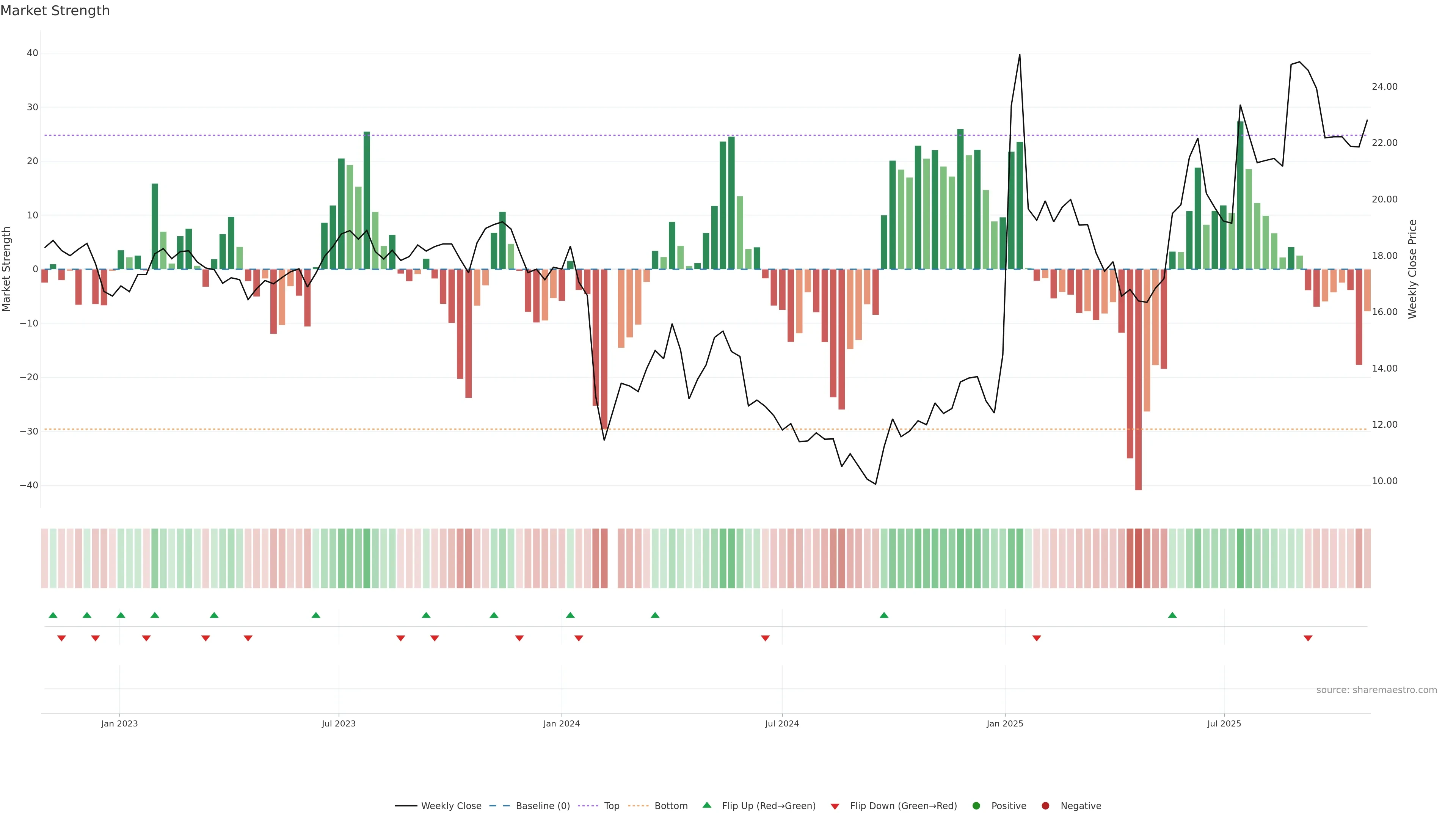Click the flip-down triangle just after Jan 2025
This screenshot has width=1456, height=819.
[1037, 638]
